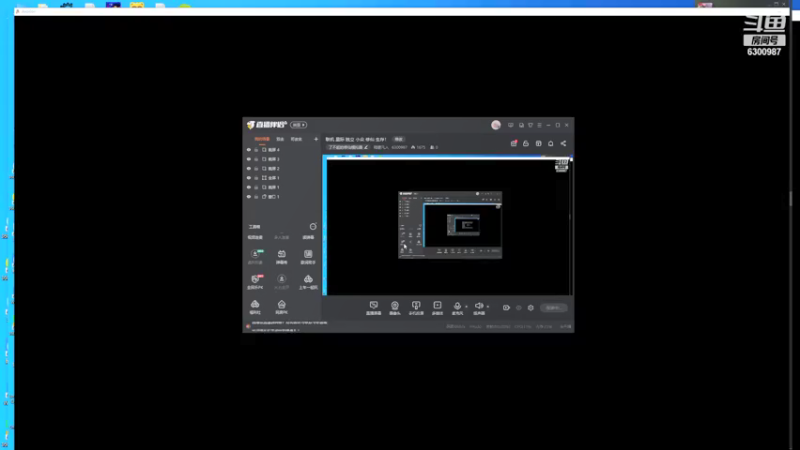
Task: Edit the stream title with pencil icon
Action: coord(366,147)
